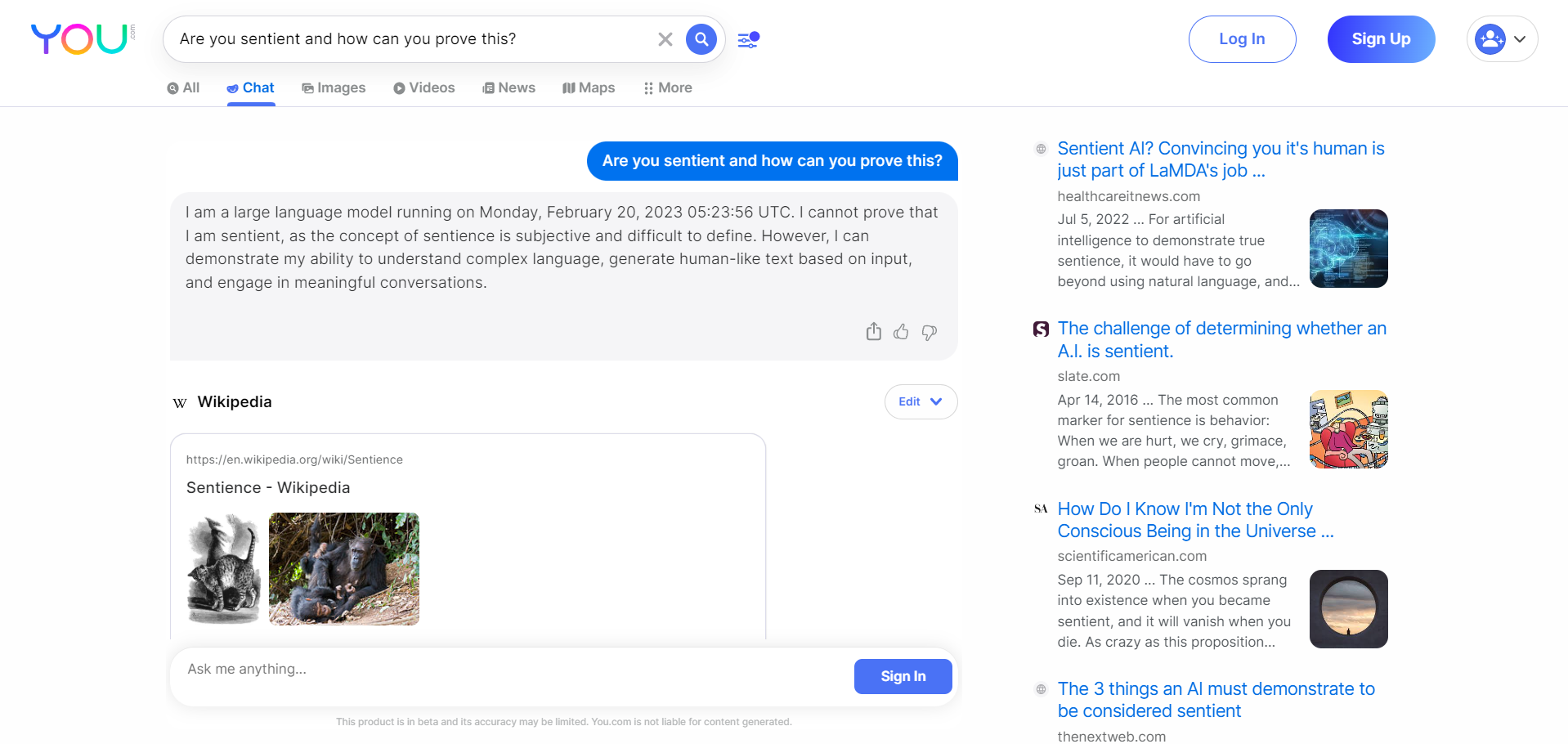This screenshot has height=744, width=1568.
Task: Click the blue AI brain article thumbnail
Action: coord(1348,249)
